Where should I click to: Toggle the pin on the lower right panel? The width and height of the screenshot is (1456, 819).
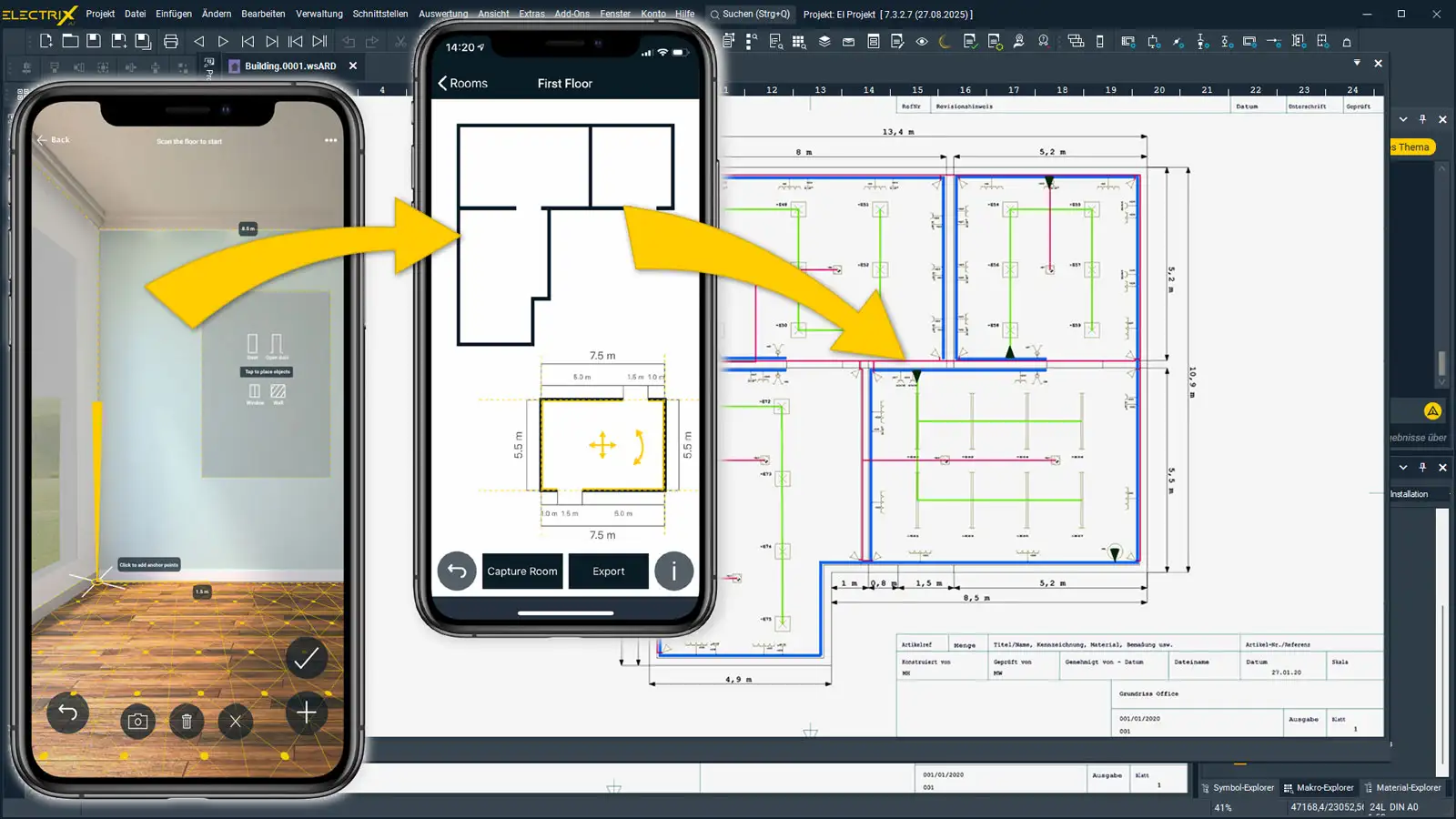[x=1423, y=467]
